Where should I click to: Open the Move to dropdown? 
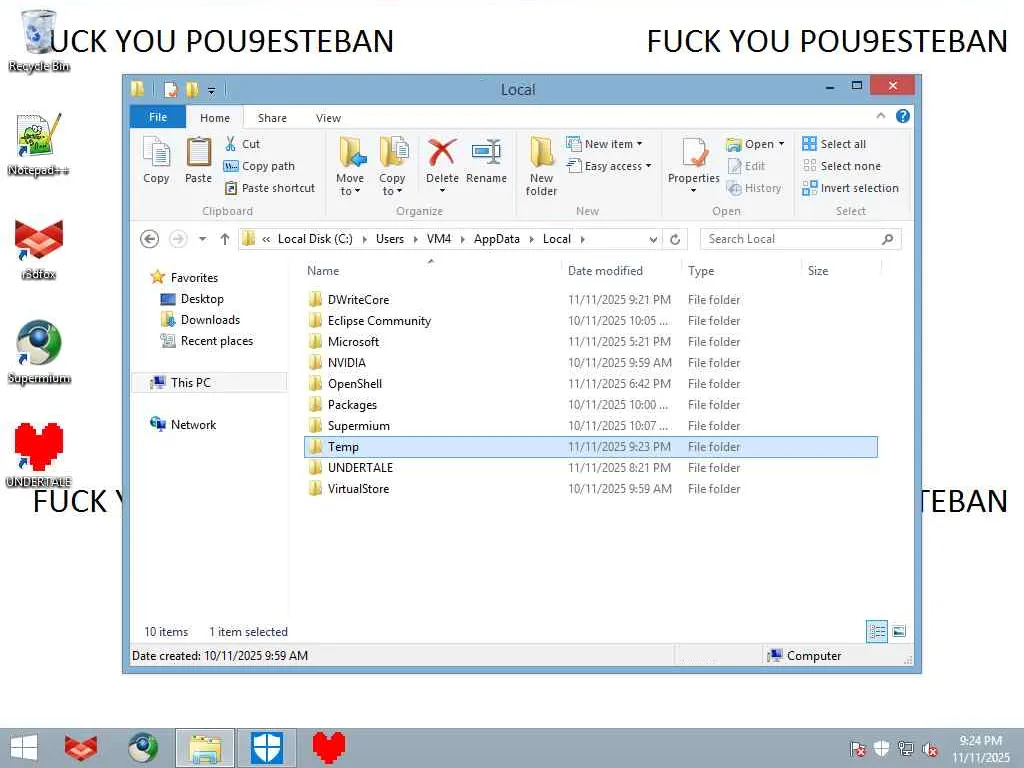pyautogui.click(x=350, y=166)
